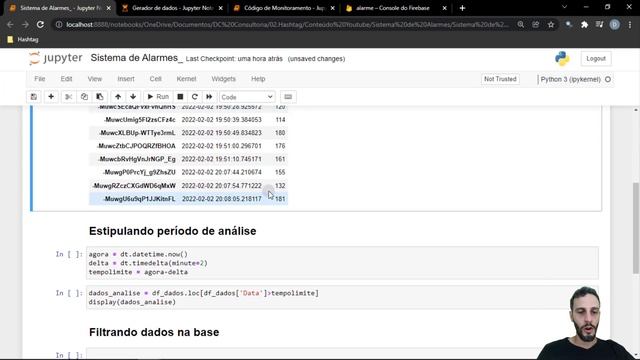640x360 pixels.
Task: Open the browser profile avatar
Action: pyautogui.click(x=614, y=24)
